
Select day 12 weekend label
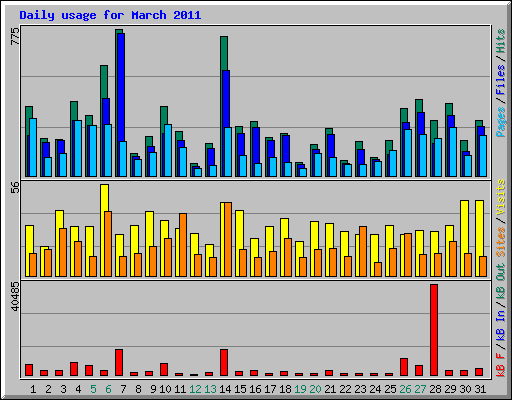click(x=195, y=389)
